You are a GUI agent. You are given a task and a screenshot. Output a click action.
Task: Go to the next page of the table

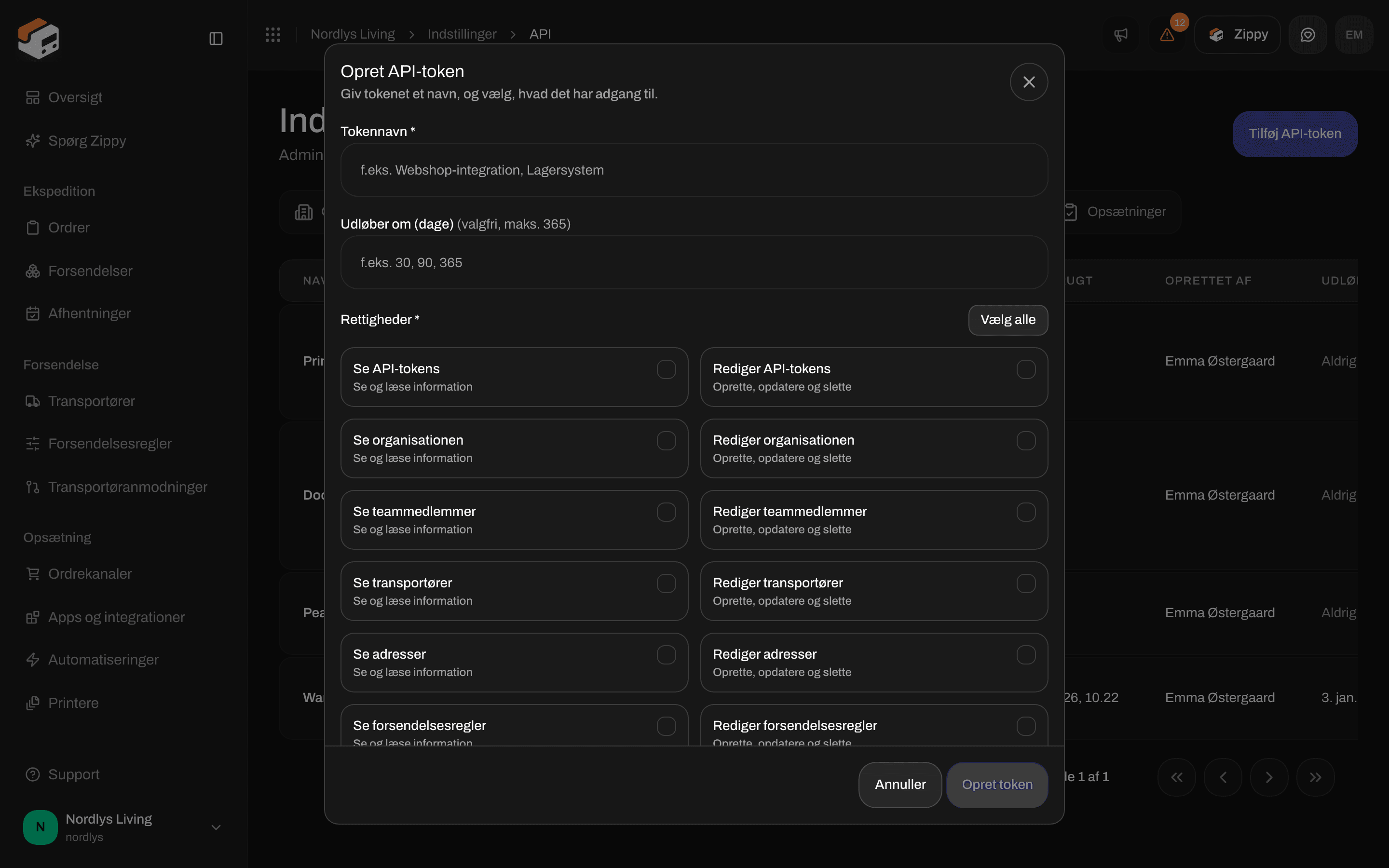(1269, 777)
